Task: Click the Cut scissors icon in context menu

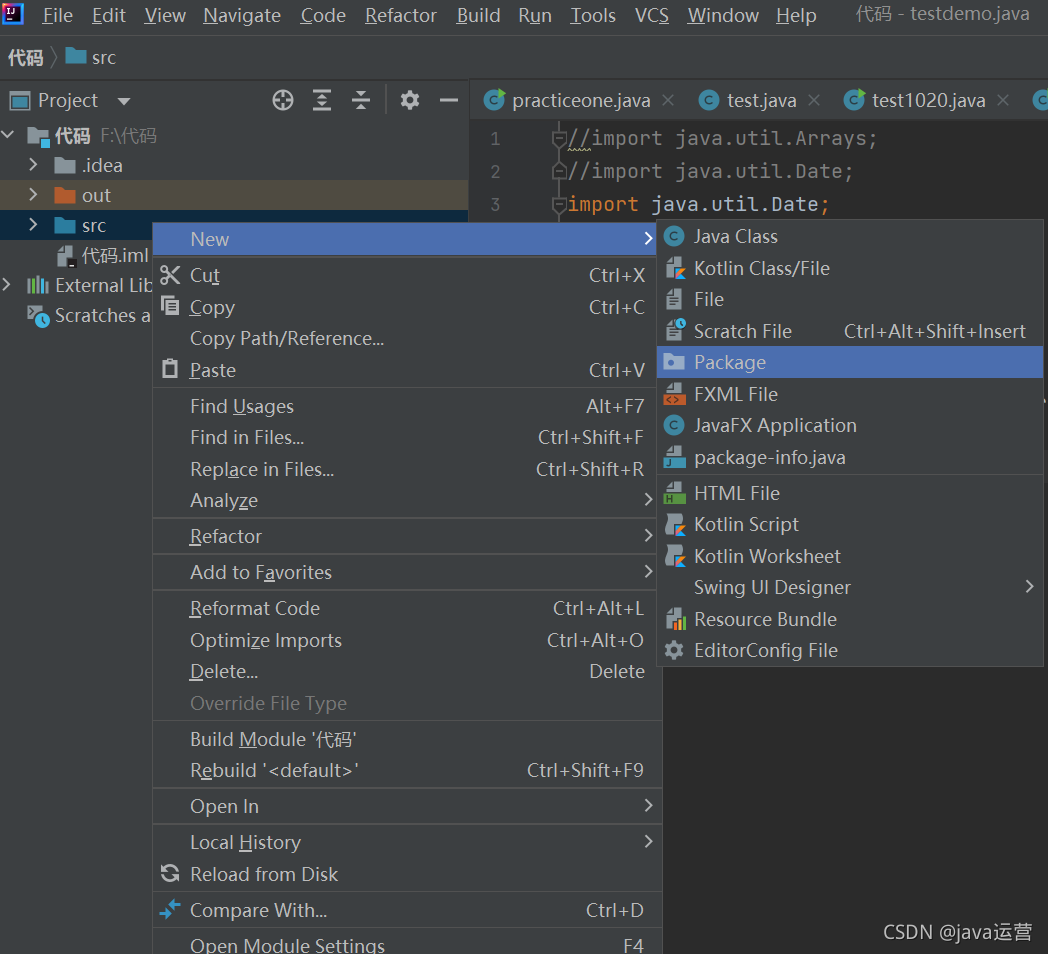Action: [x=170, y=275]
